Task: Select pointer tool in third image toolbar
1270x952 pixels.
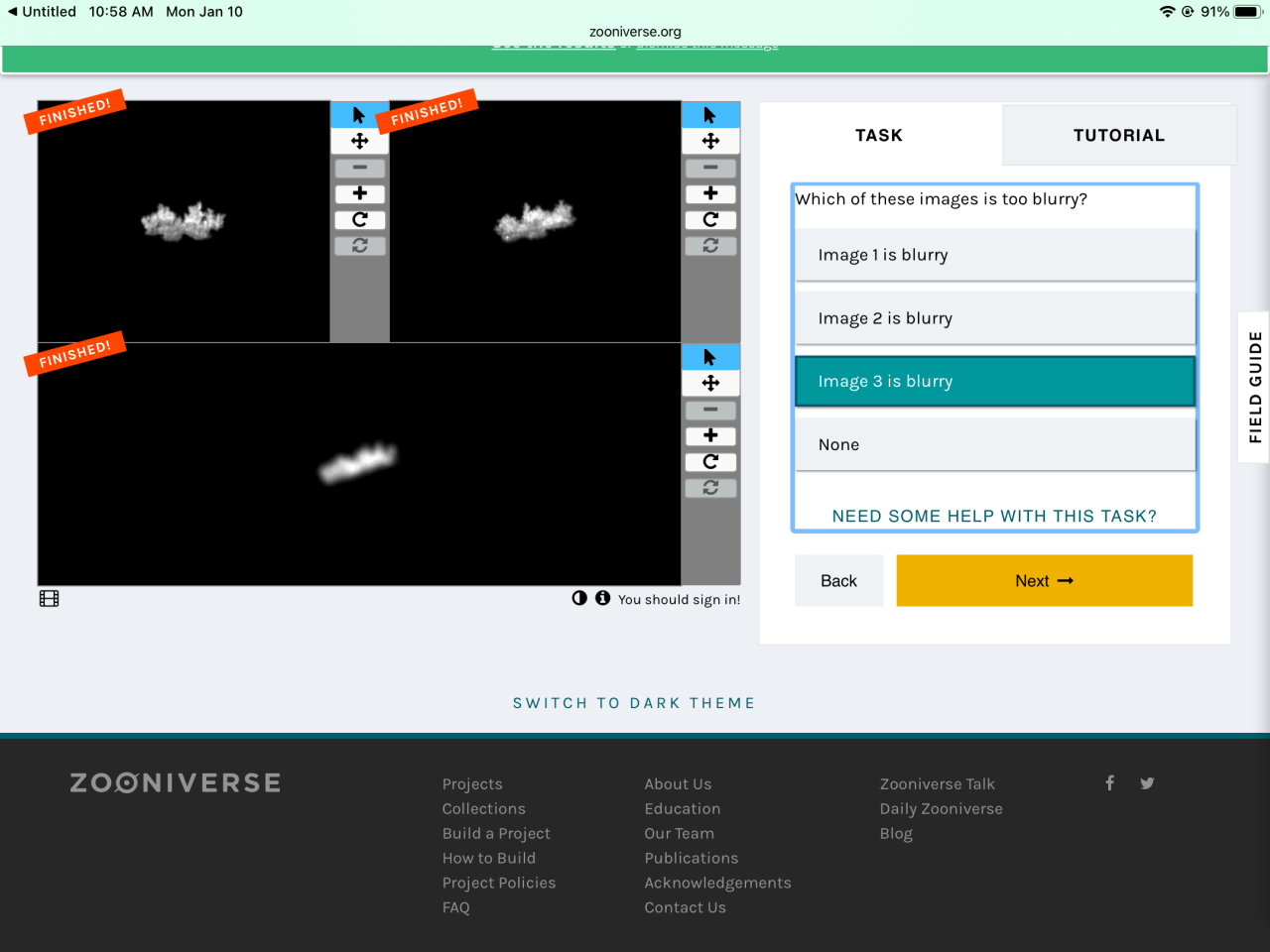Action: (x=710, y=357)
